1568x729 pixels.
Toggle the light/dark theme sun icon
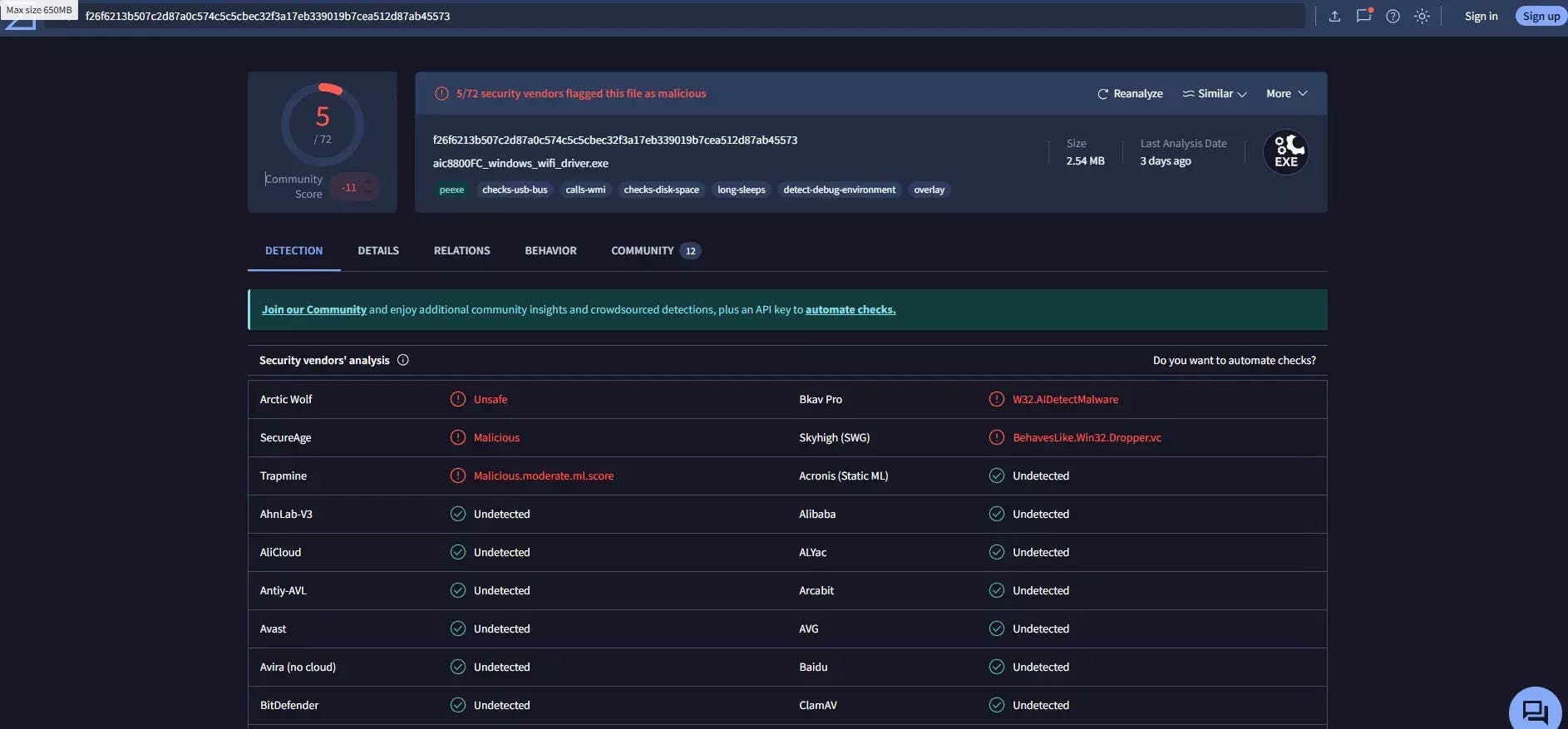pyautogui.click(x=1422, y=17)
